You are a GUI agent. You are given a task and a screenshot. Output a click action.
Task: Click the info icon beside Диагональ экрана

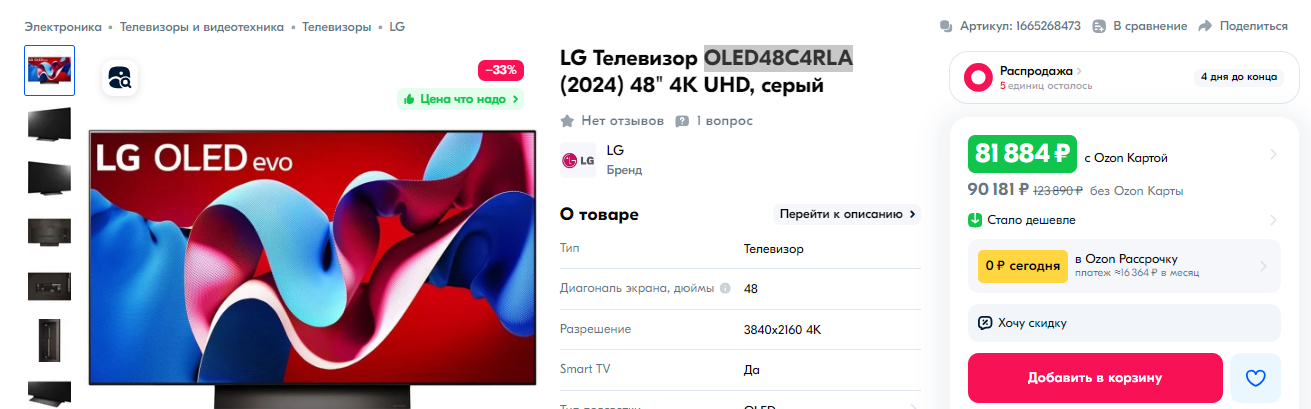coord(724,288)
